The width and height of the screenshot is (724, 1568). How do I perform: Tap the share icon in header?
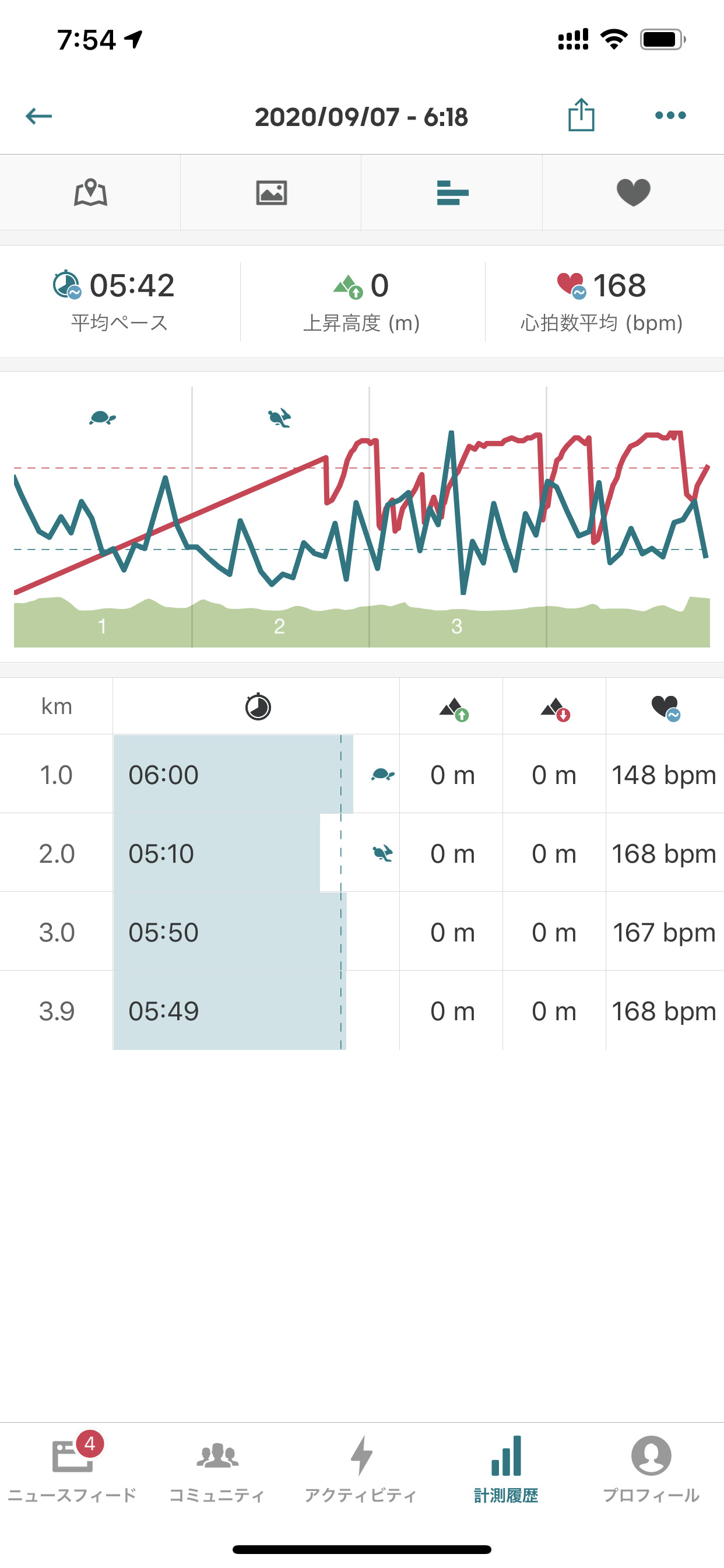[x=581, y=115]
